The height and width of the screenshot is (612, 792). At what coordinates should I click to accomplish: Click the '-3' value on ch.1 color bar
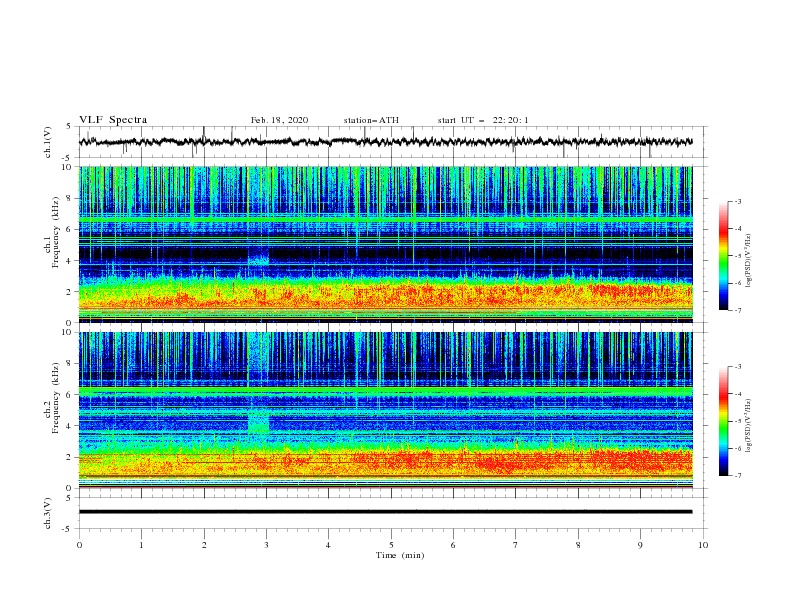pyautogui.click(x=737, y=201)
